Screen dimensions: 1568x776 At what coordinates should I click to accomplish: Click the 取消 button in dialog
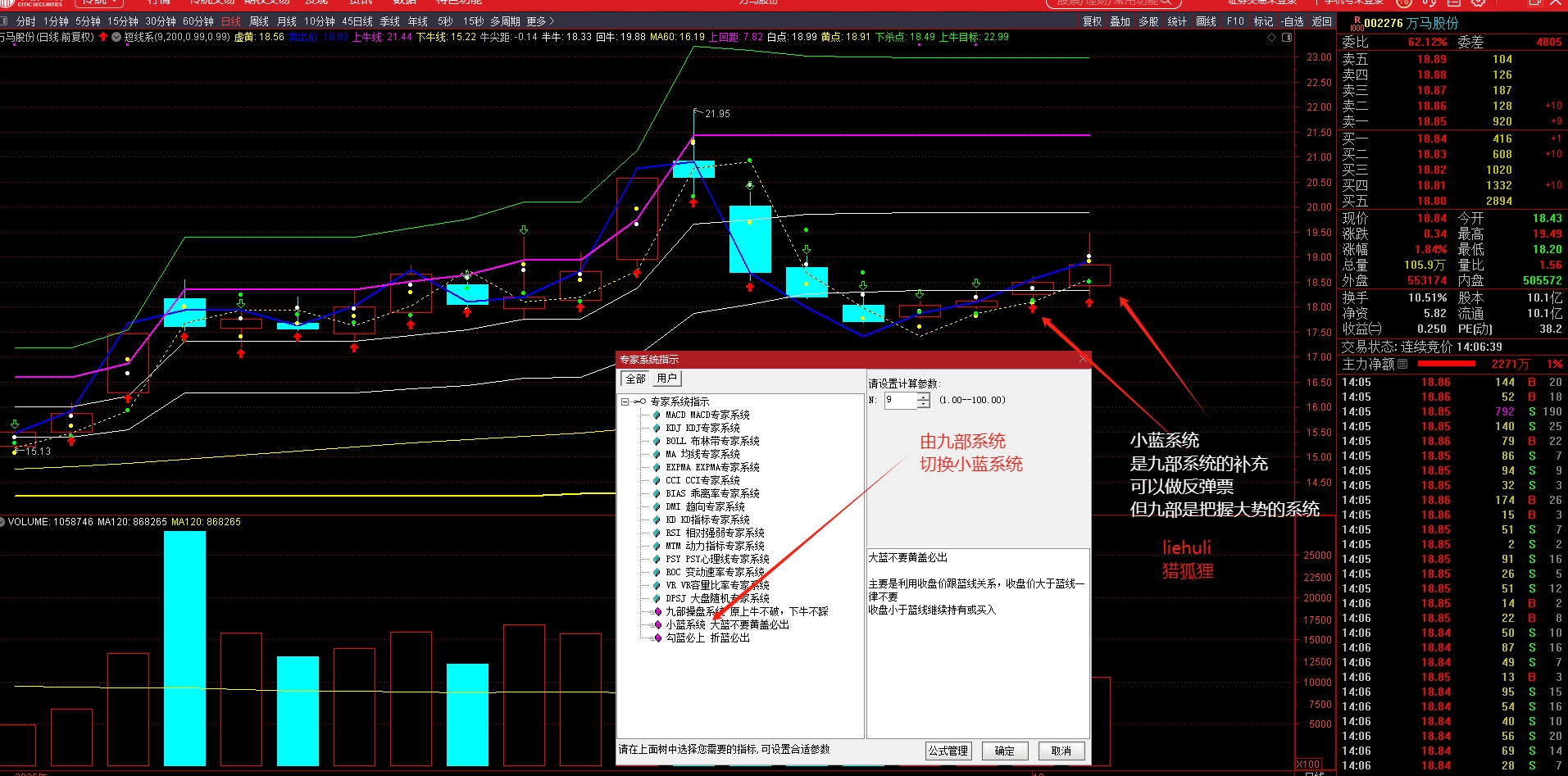1061,751
